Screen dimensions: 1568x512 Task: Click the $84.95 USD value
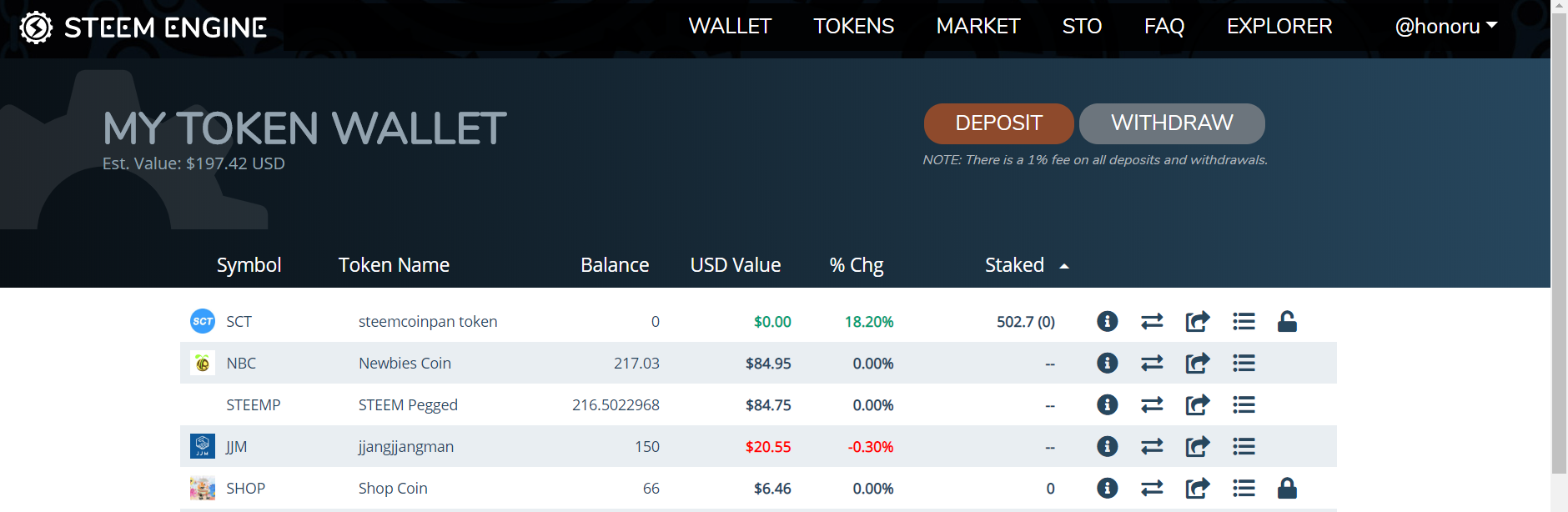tap(768, 364)
